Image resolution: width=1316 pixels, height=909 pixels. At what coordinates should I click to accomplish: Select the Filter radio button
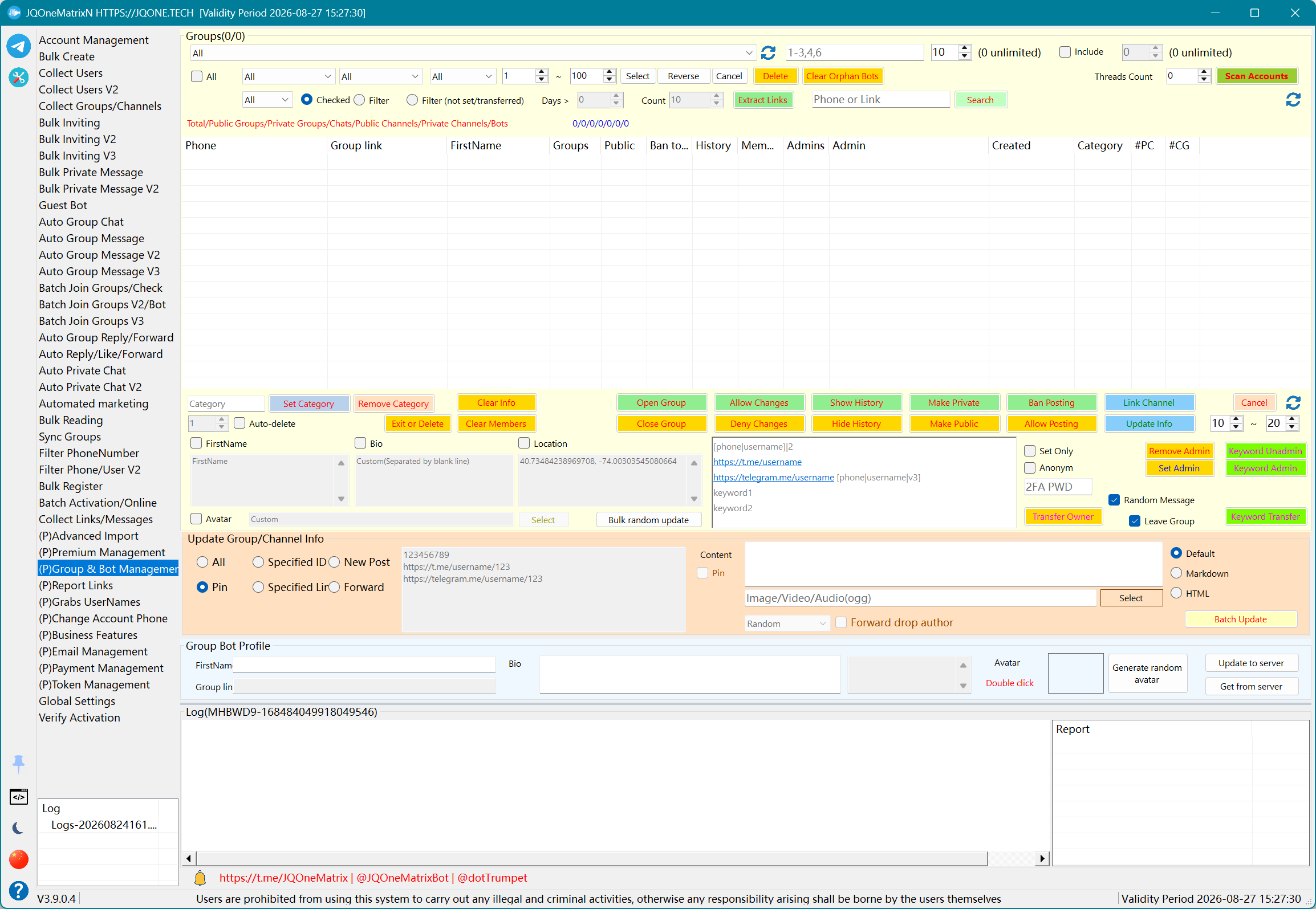pyautogui.click(x=359, y=100)
